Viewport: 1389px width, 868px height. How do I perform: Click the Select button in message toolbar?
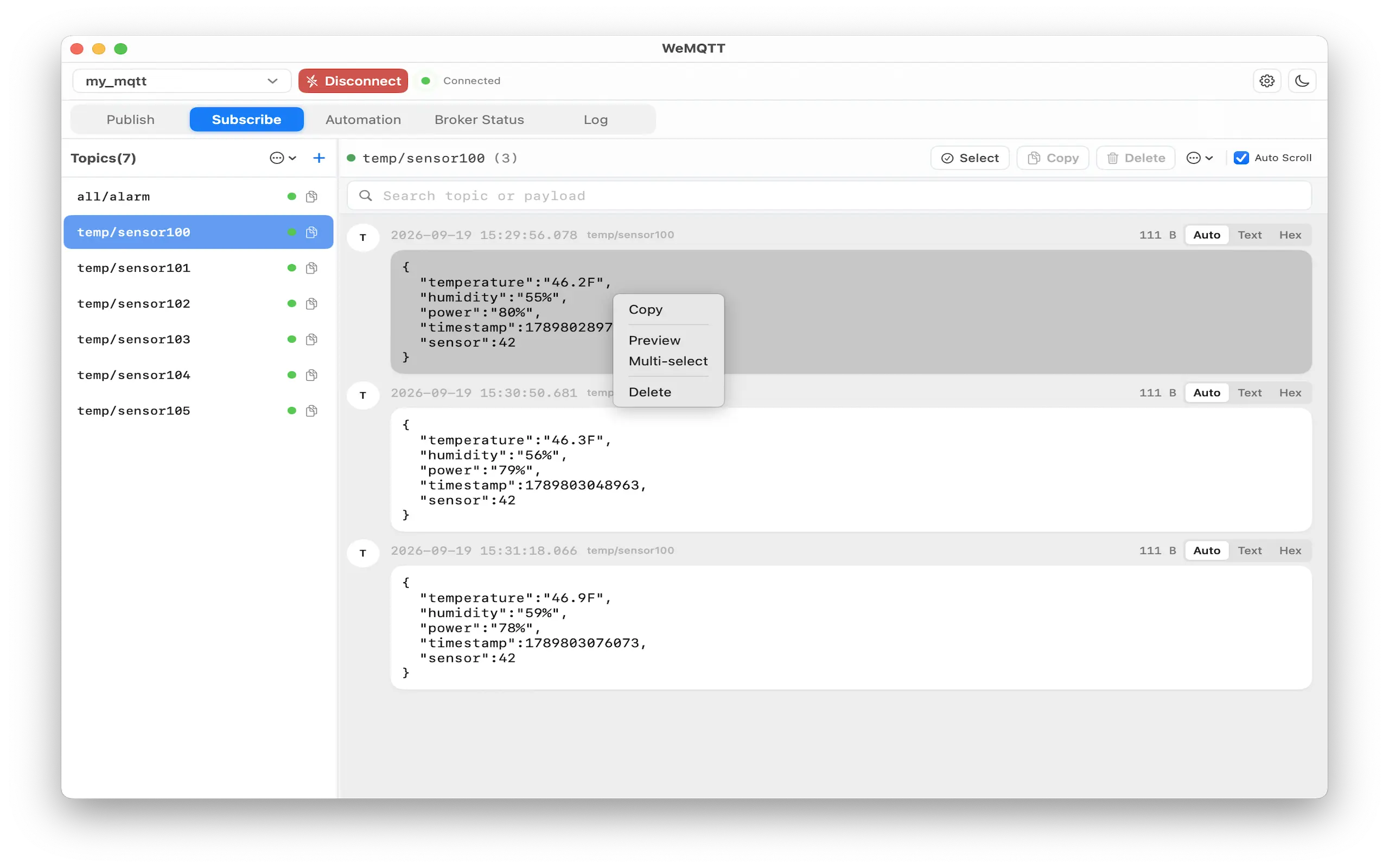coord(970,158)
